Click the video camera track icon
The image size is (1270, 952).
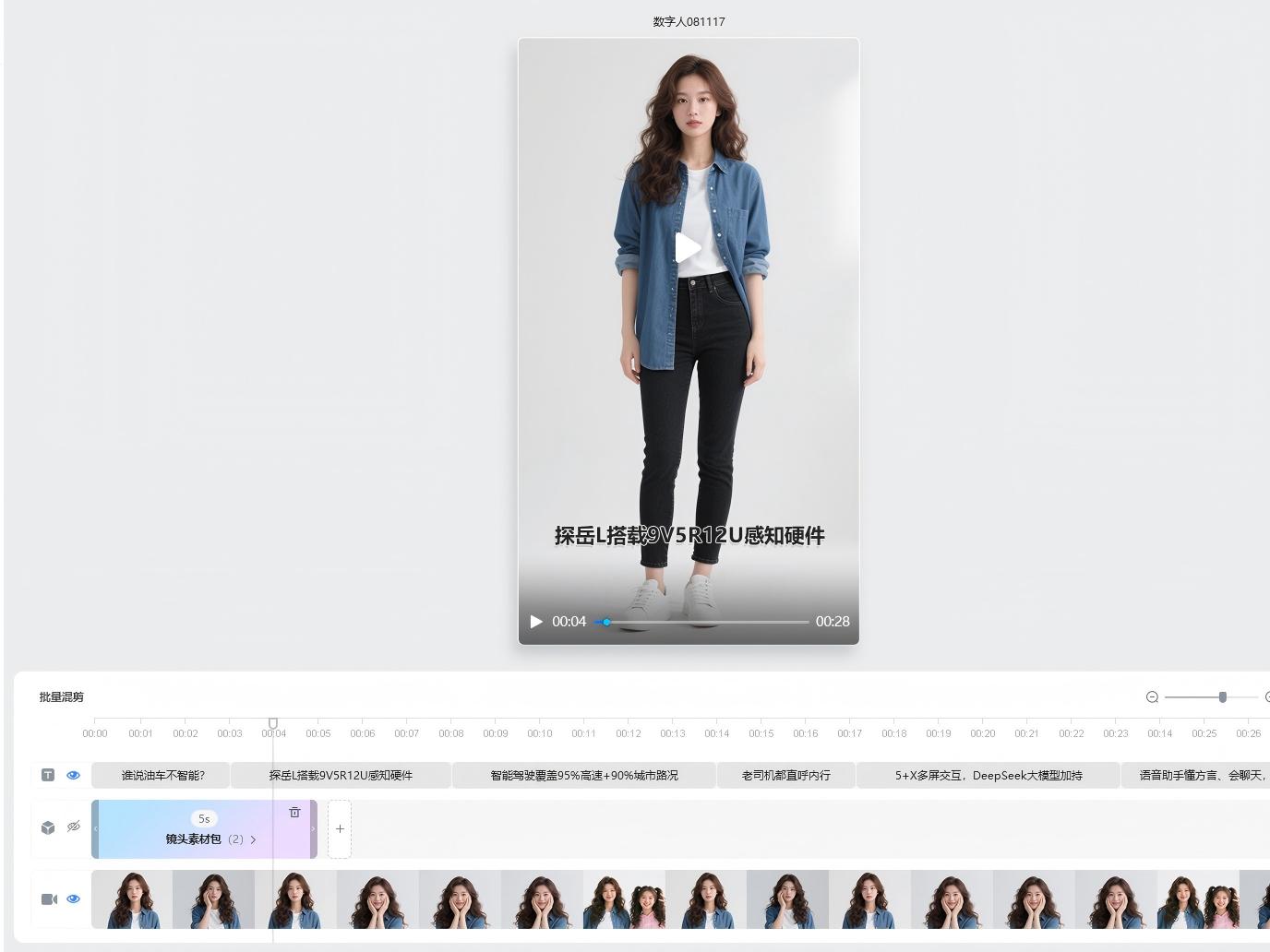pyautogui.click(x=49, y=898)
